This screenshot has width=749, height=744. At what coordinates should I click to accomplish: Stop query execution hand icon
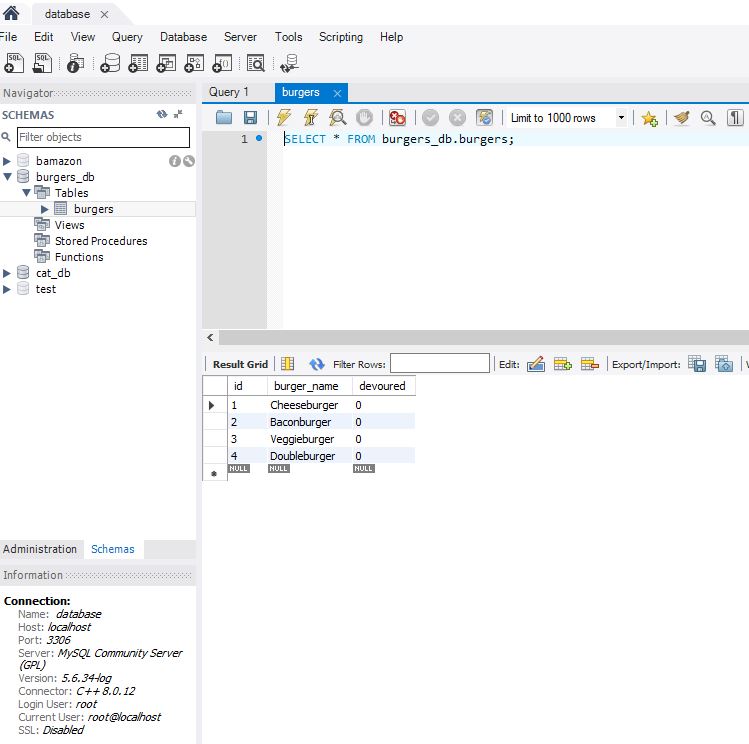point(364,117)
